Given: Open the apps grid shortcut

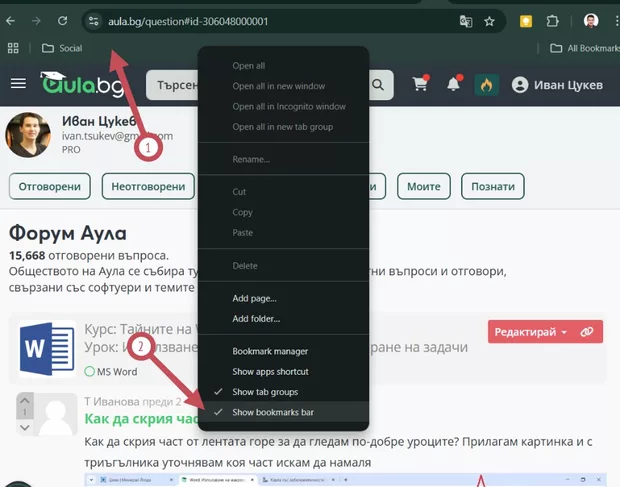Looking at the screenshot, I should pos(13,48).
